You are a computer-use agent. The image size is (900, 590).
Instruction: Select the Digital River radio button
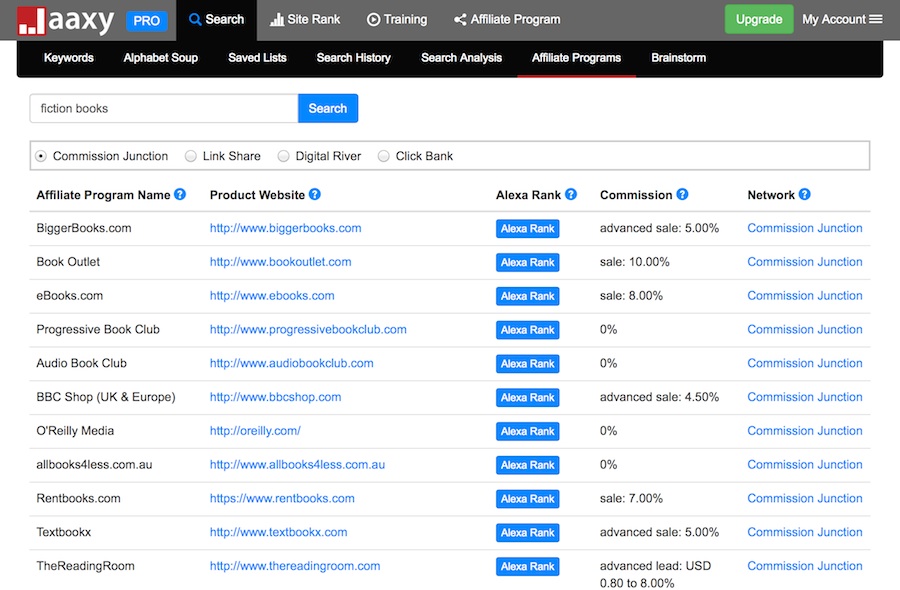point(284,156)
